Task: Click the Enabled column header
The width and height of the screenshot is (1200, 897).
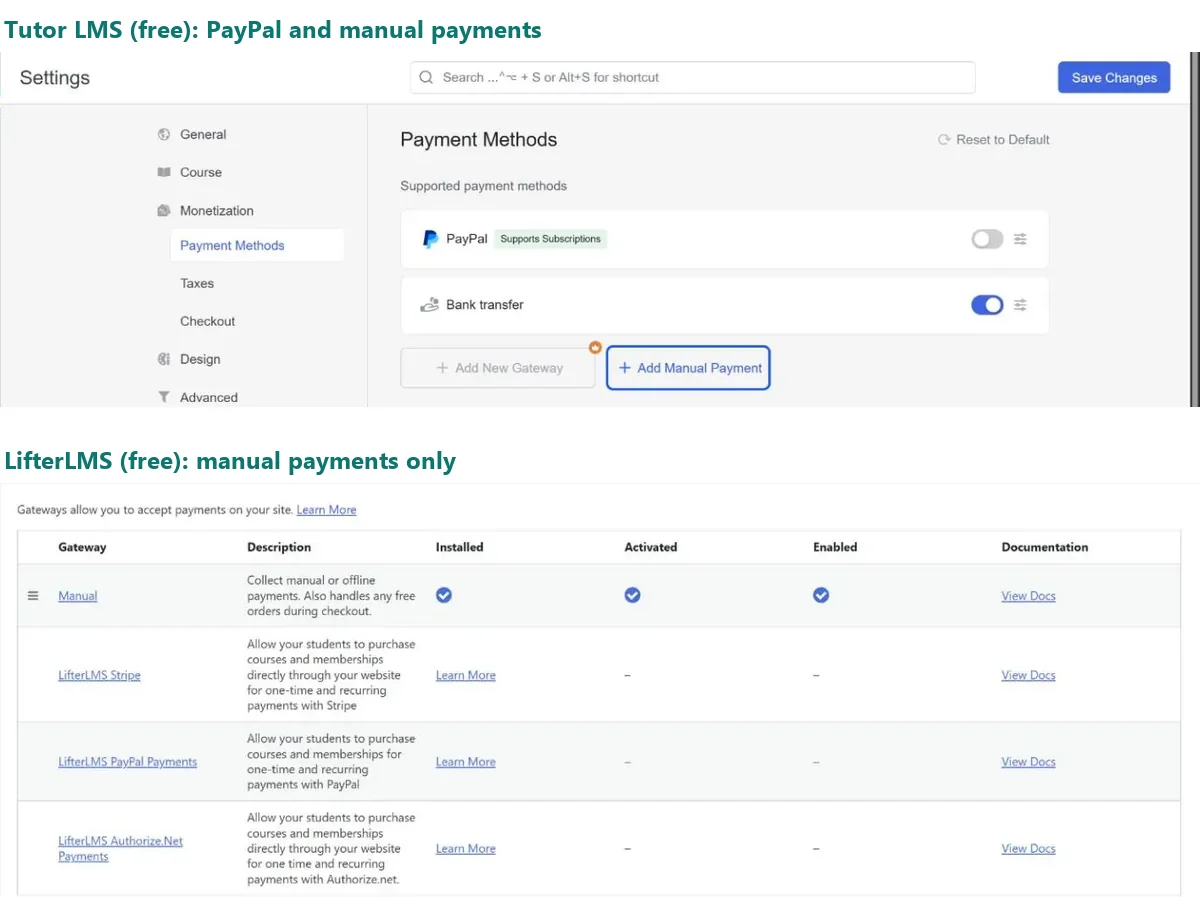Action: tap(835, 547)
